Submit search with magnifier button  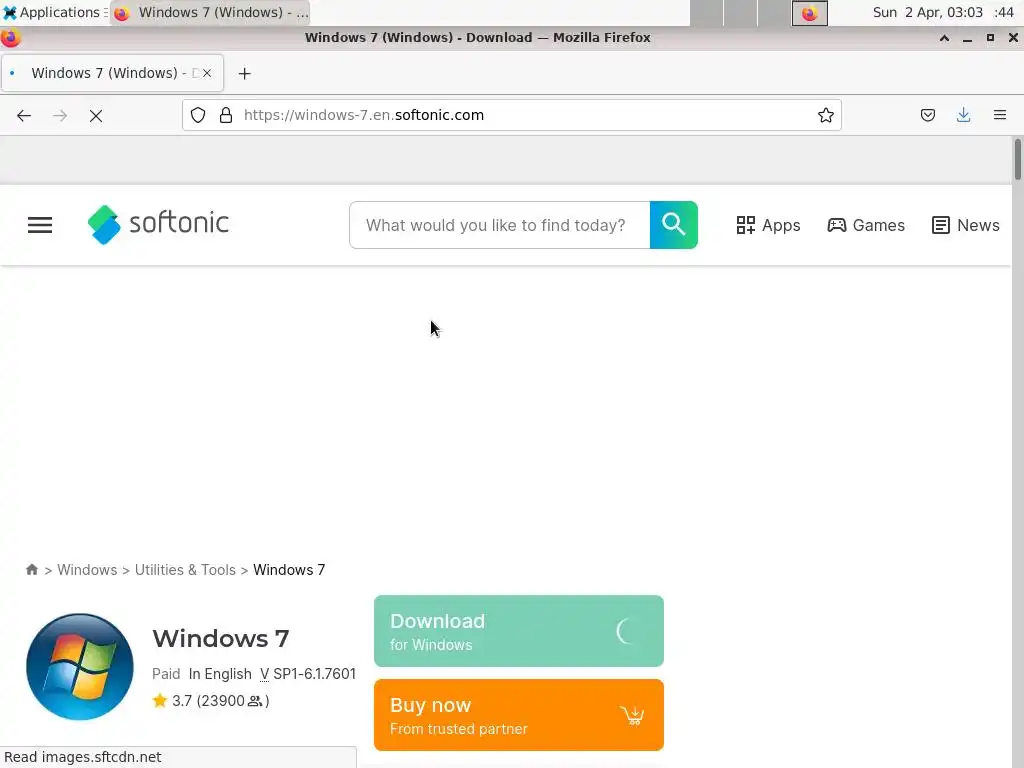coord(673,225)
